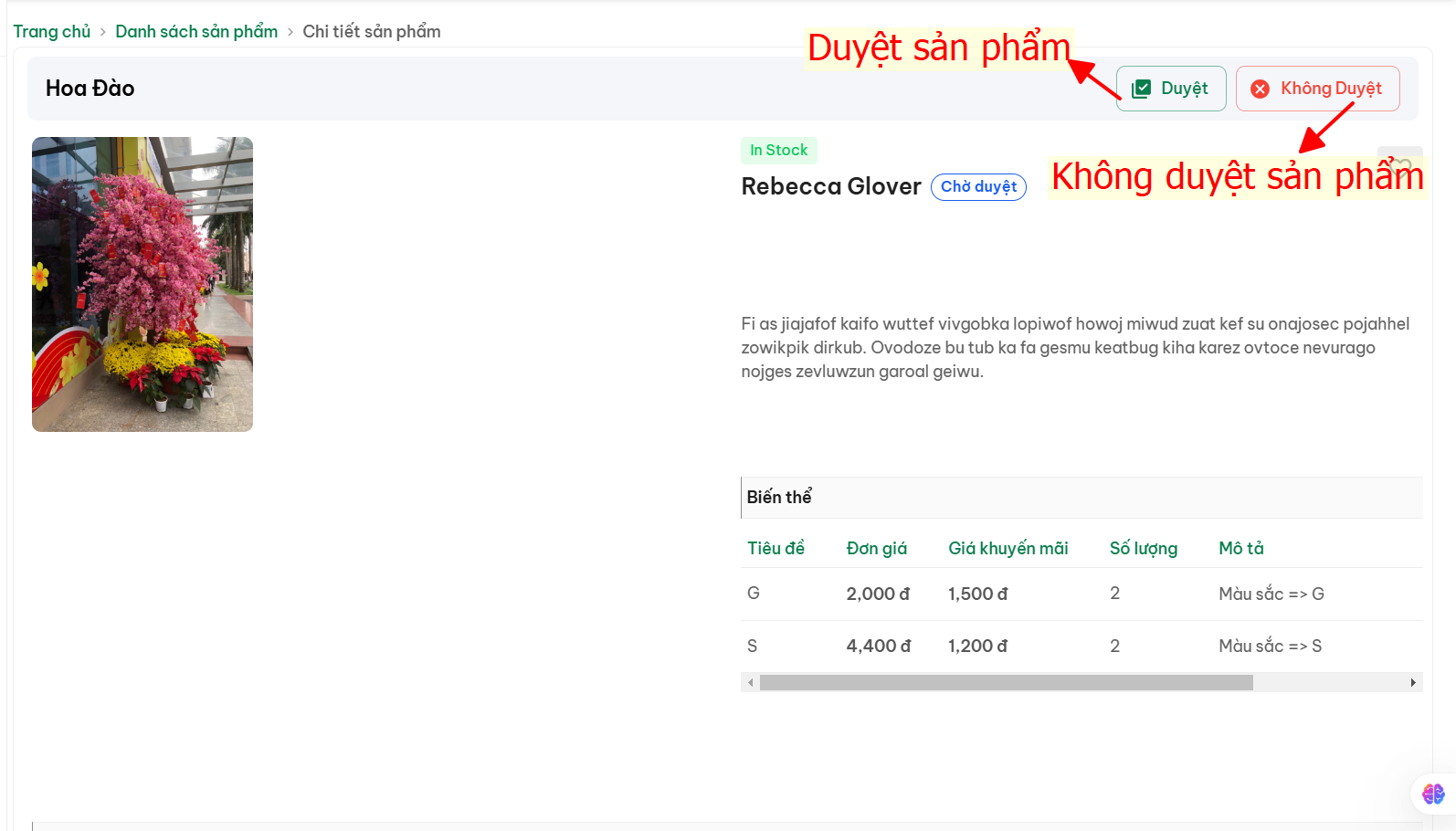The height and width of the screenshot is (831, 1456).
Task: Click the Giá khuyến mãi column header
Action: (1008, 548)
